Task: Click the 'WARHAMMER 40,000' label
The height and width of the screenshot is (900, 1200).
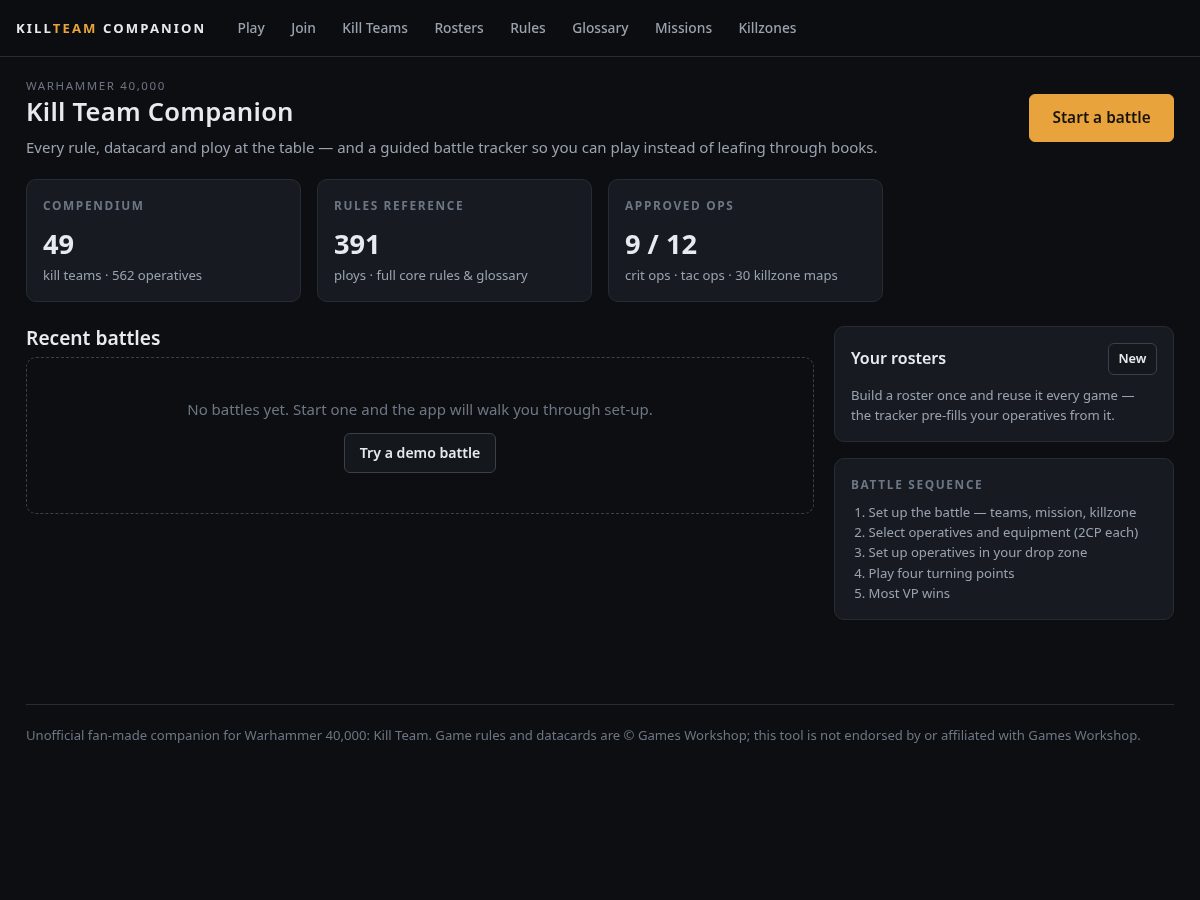Action: coord(96,86)
